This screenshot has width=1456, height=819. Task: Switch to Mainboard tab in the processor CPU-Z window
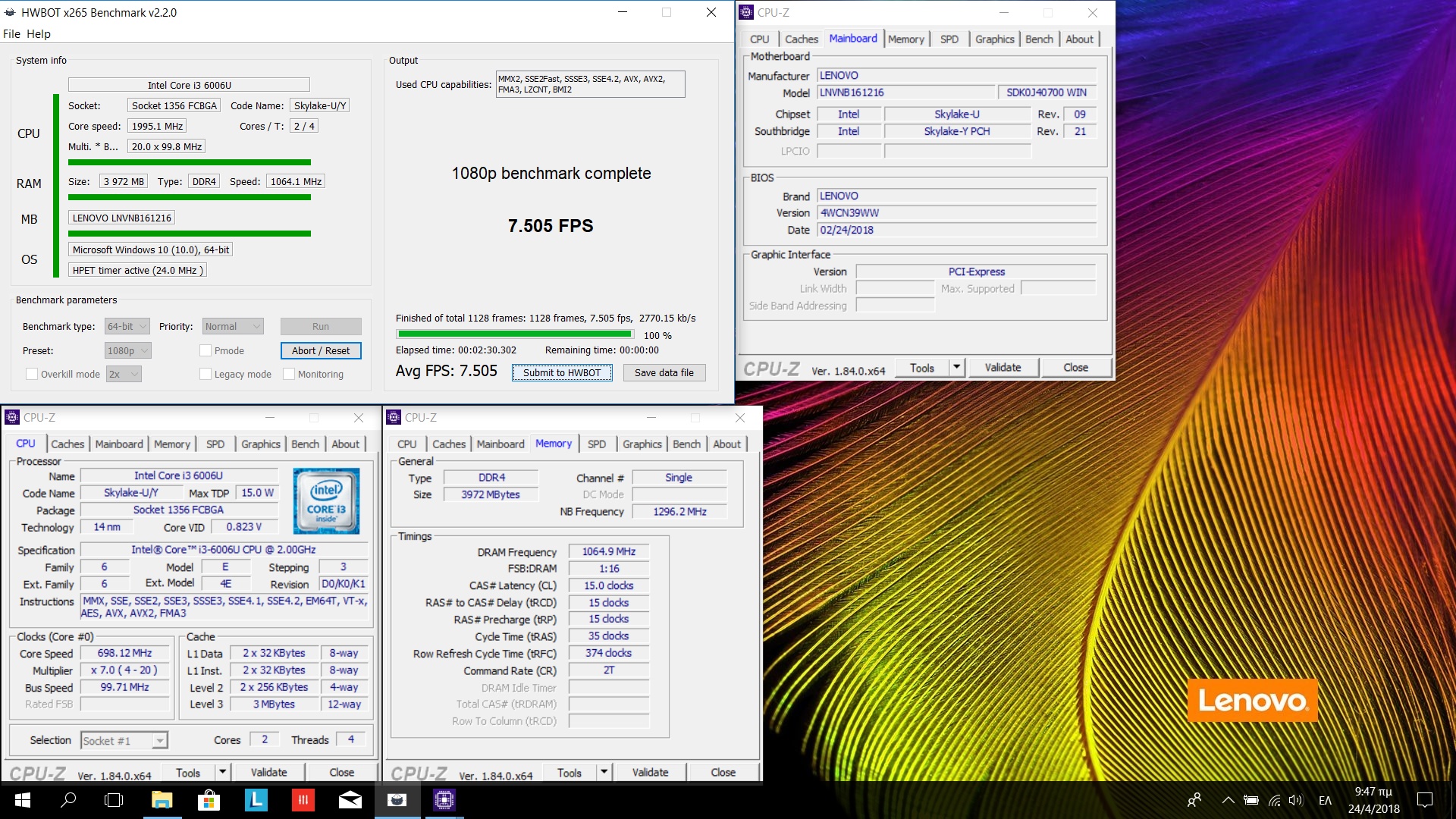point(119,444)
